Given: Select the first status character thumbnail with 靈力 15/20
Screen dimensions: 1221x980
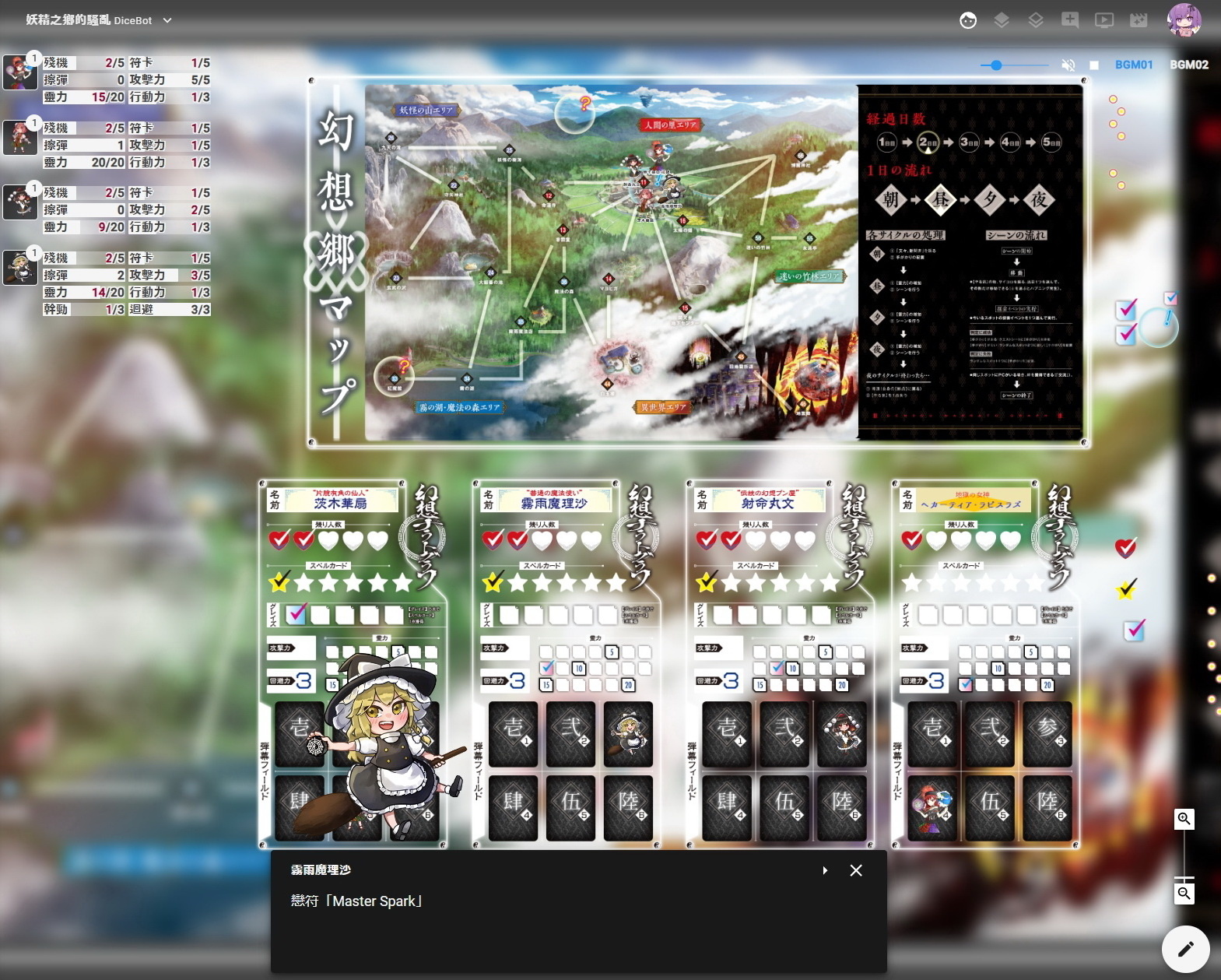Looking at the screenshot, I should pos(20,72).
